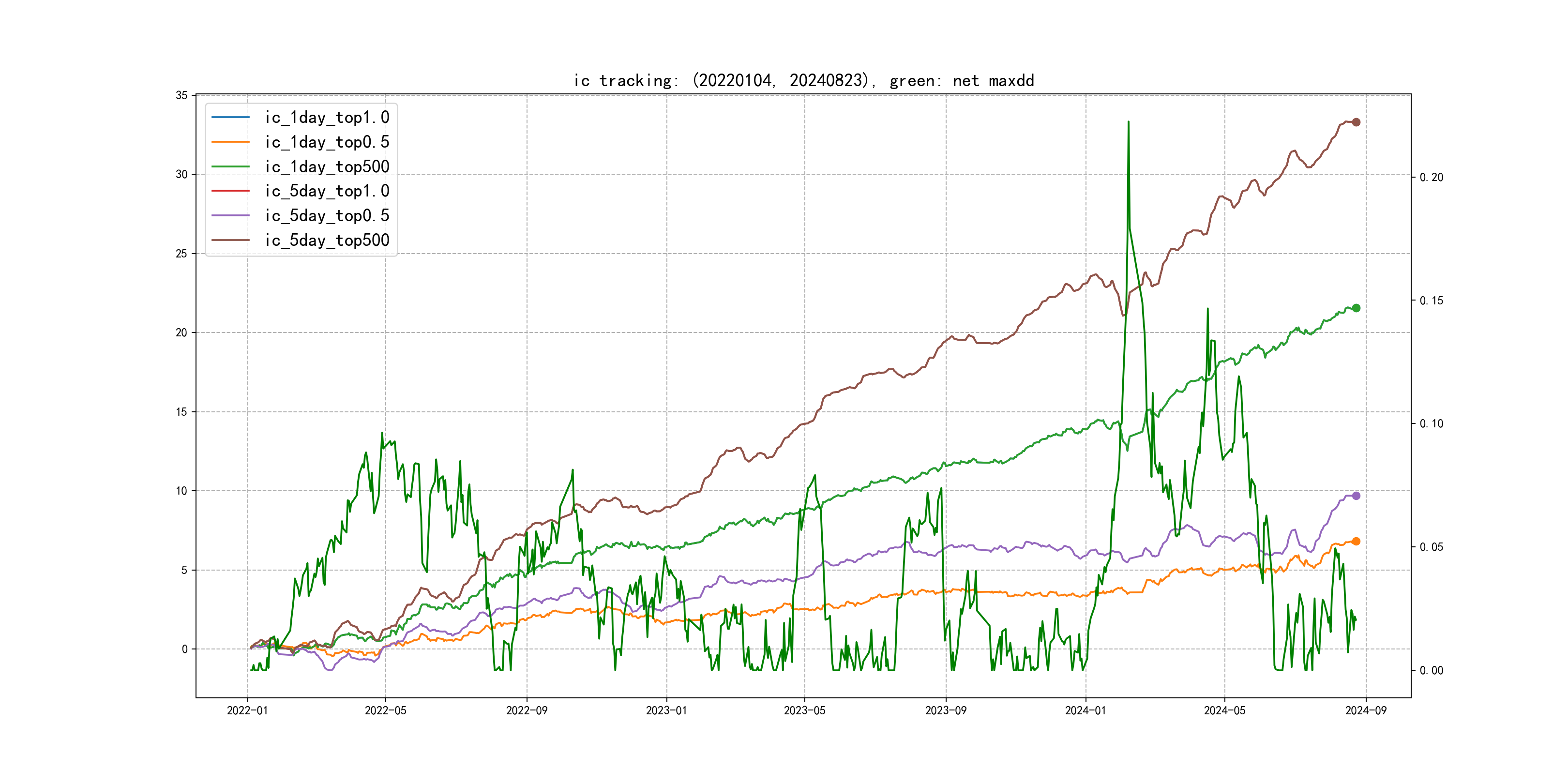Click the purple ic_5day_top0.5 legend line sample
The width and height of the screenshot is (1568, 784).
pos(230,215)
